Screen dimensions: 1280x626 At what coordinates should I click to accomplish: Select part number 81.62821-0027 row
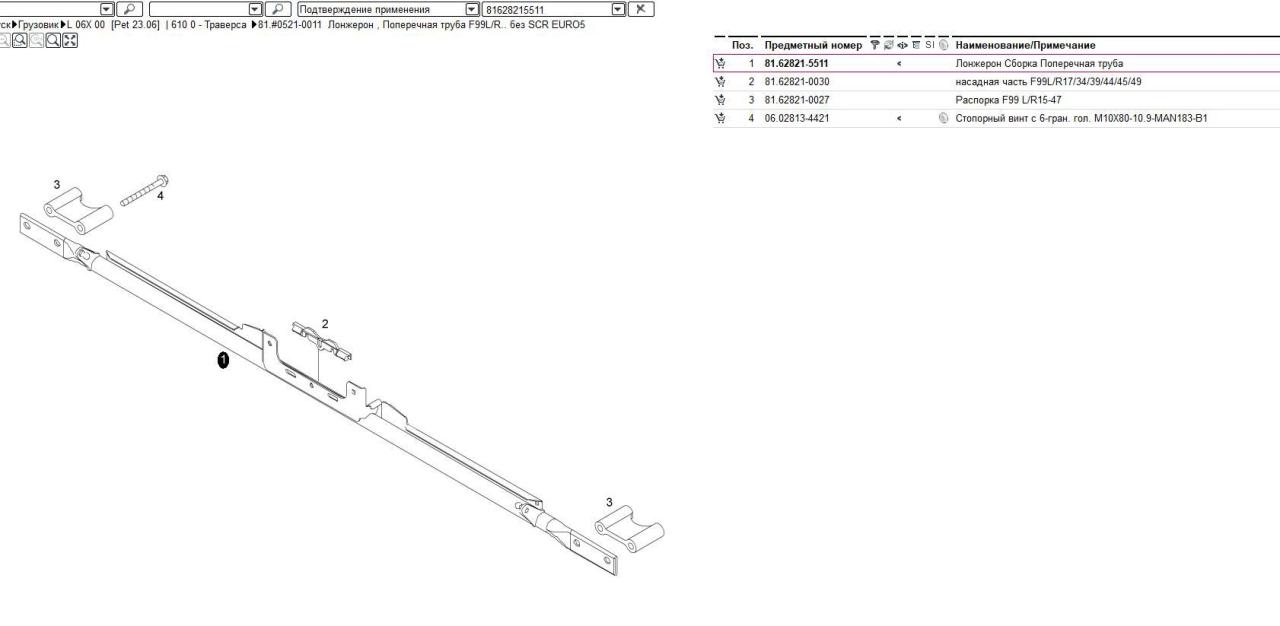(x=796, y=100)
